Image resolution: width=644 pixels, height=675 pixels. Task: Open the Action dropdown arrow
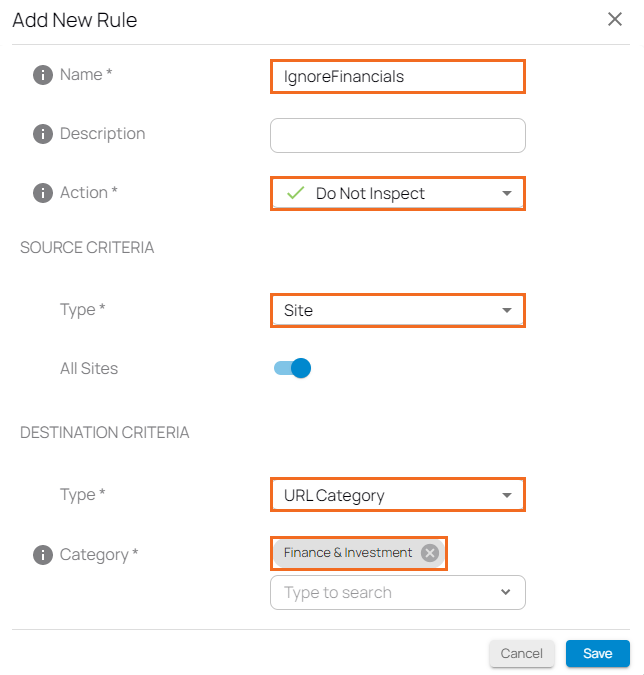(x=507, y=193)
